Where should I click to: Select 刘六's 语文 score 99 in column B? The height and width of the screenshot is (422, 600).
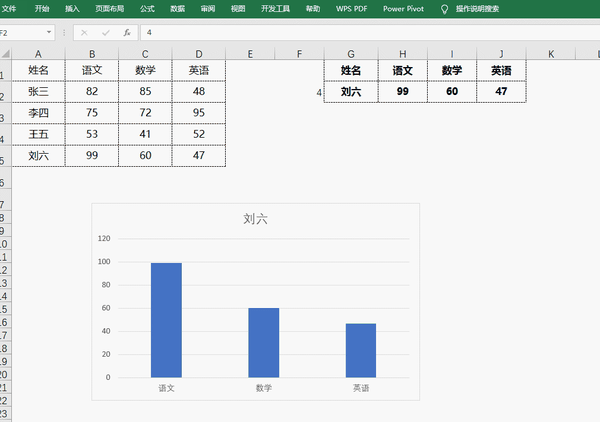pos(92,156)
